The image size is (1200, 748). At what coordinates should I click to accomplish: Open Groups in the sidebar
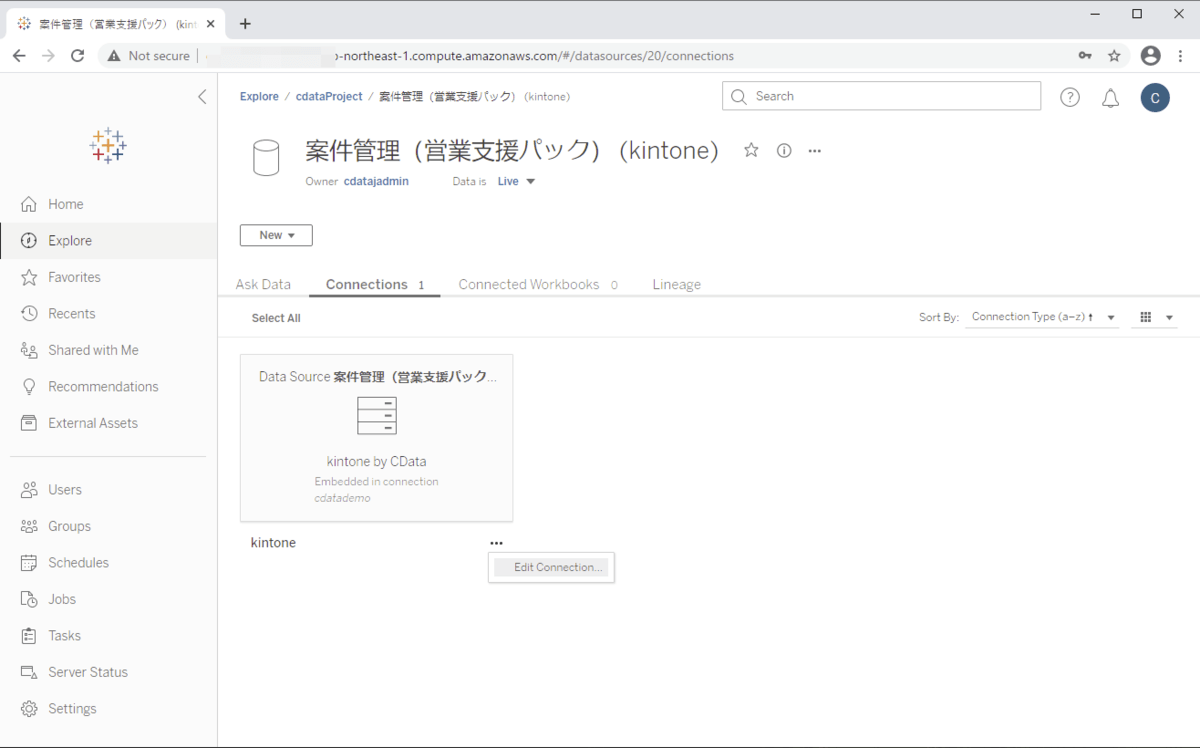[108, 526]
